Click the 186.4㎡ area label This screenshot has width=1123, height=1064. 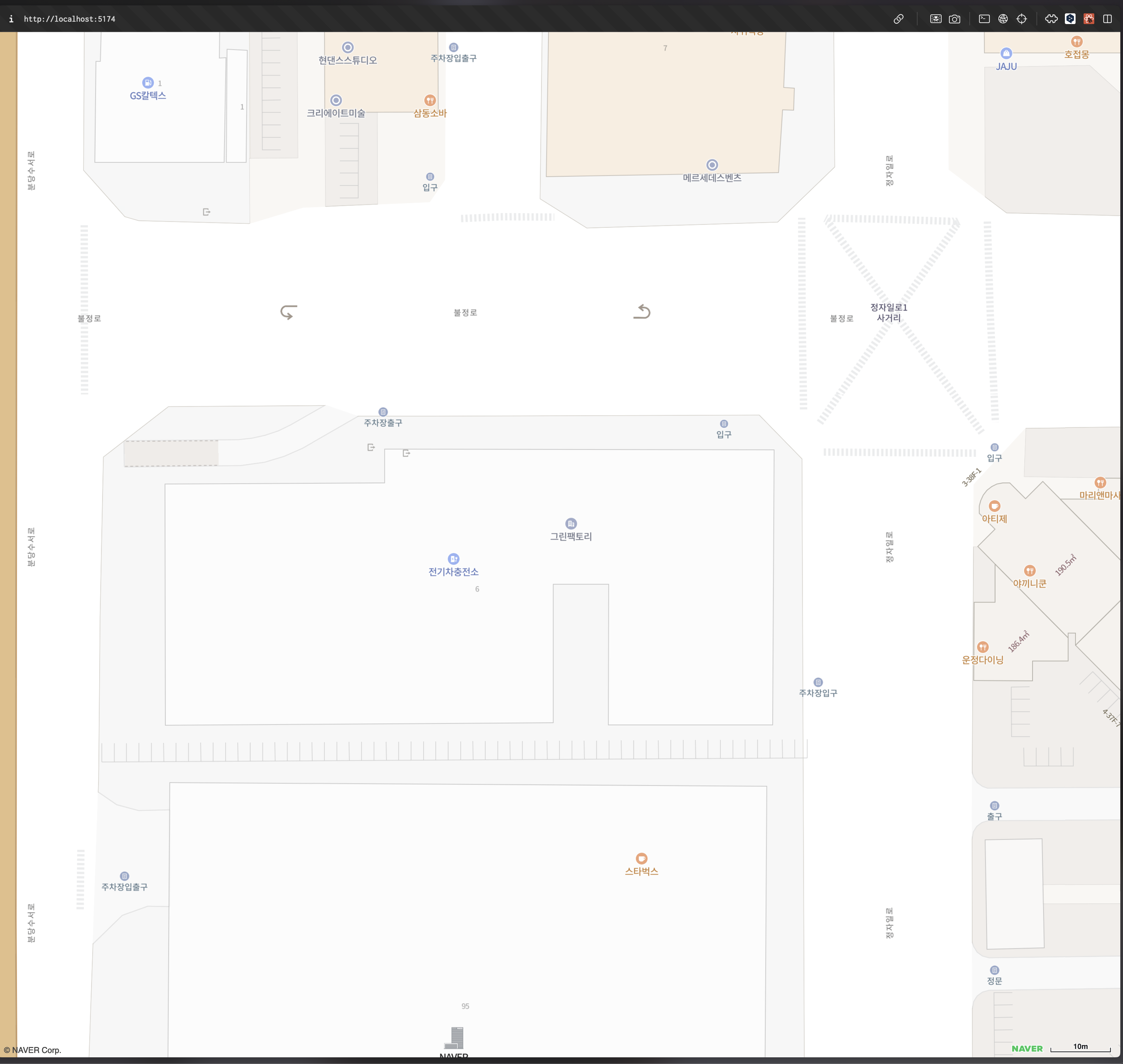point(1018,642)
